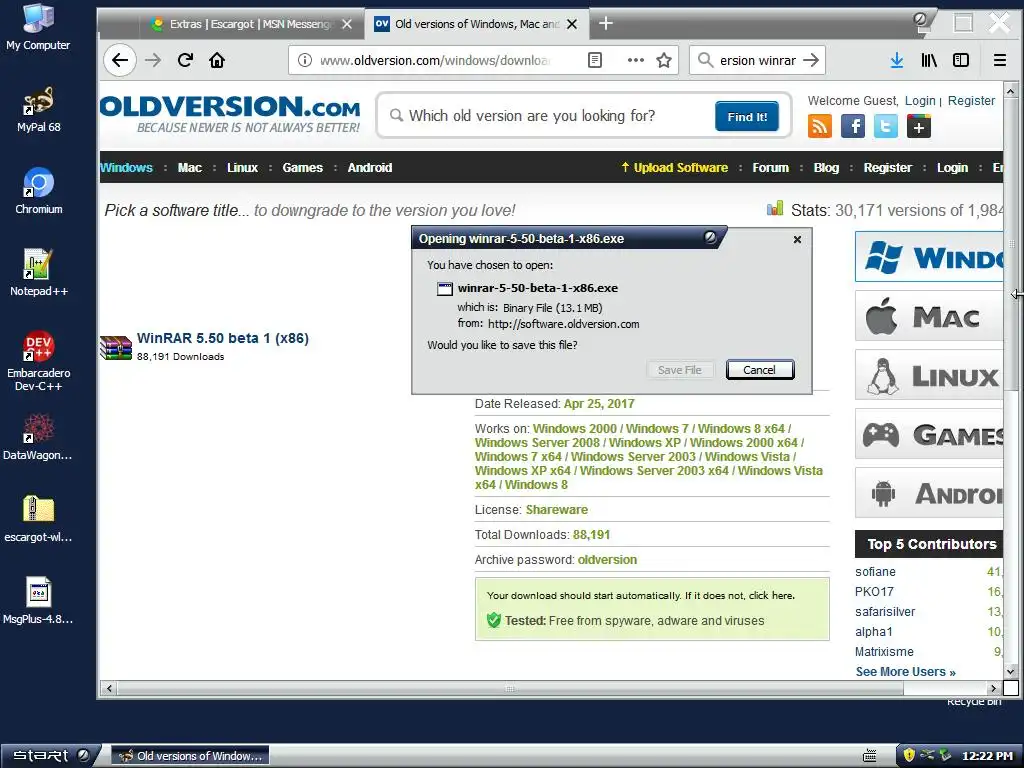Open the Linux nav category
The image size is (1024, 768).
click(x=242, y=167)
